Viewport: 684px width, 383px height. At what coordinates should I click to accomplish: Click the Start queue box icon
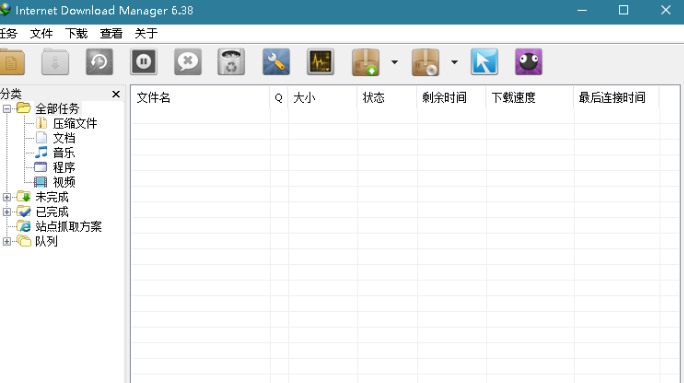(x=366, y=62)
